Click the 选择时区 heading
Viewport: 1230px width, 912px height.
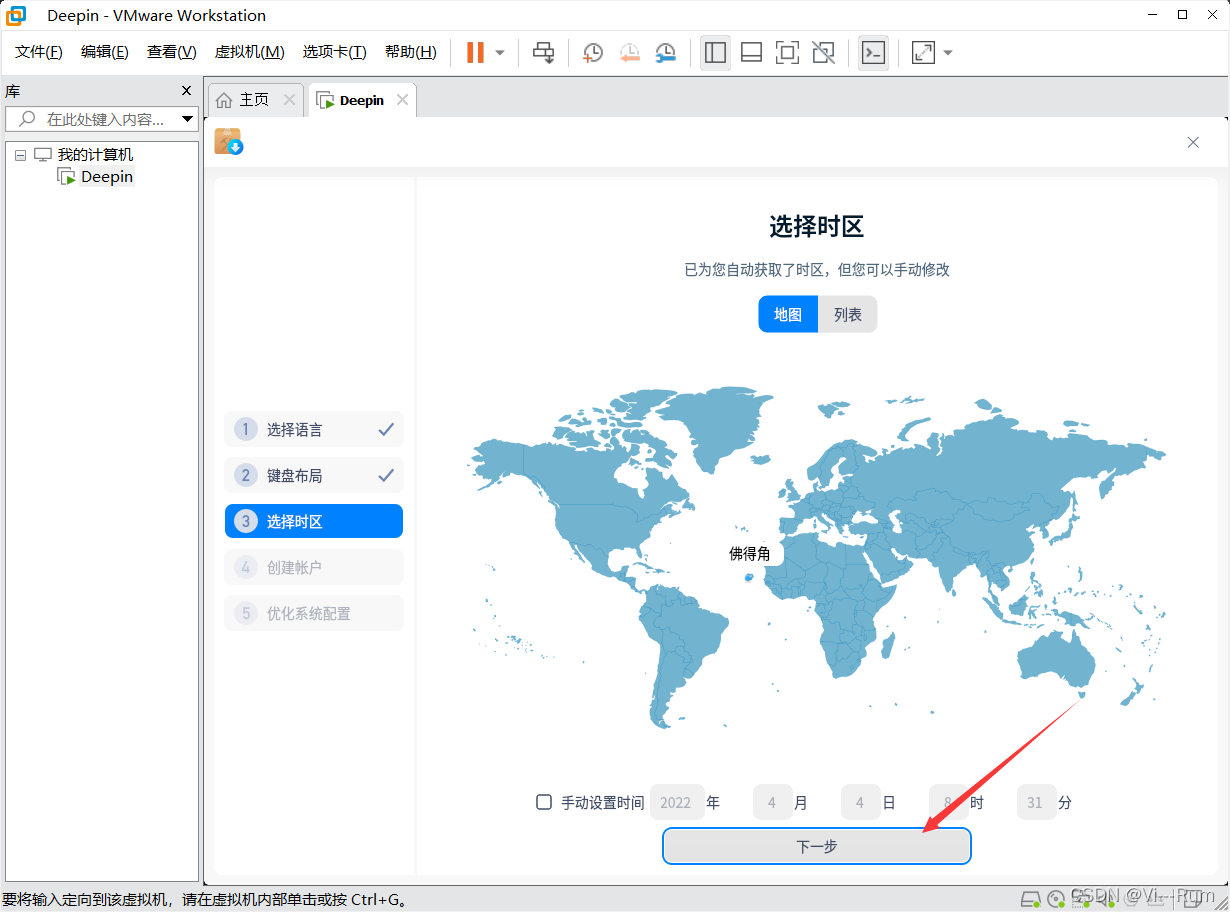click(816, 227)
